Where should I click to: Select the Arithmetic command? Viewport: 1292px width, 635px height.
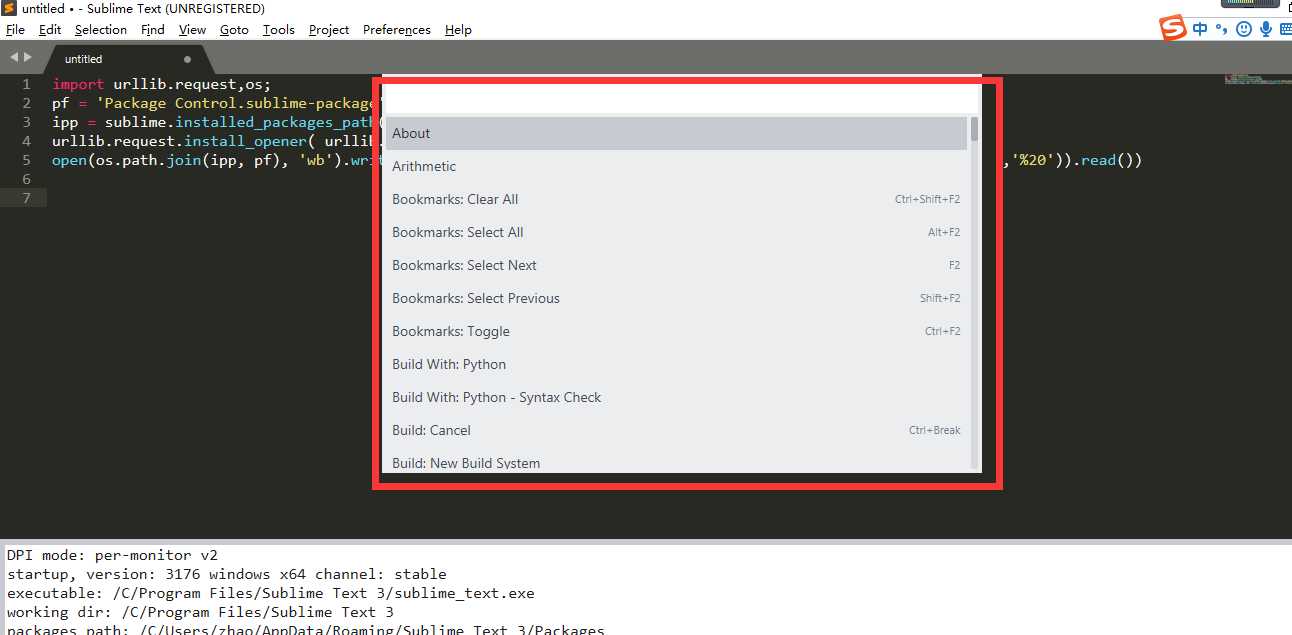tap(676, 166)
